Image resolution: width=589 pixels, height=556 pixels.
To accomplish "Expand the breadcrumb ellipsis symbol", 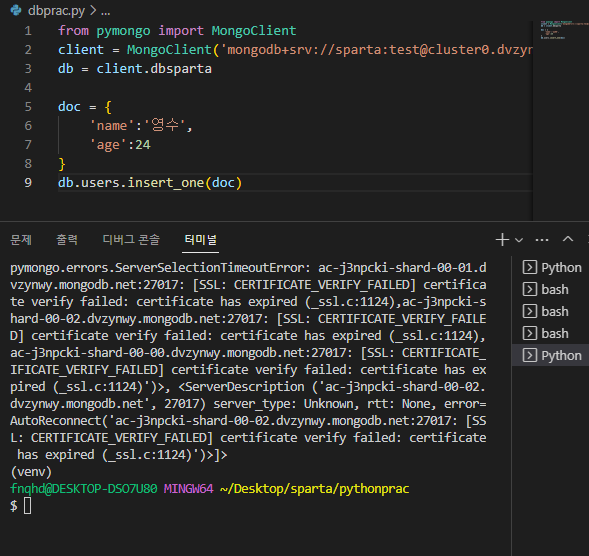I will tap(106, 12).
